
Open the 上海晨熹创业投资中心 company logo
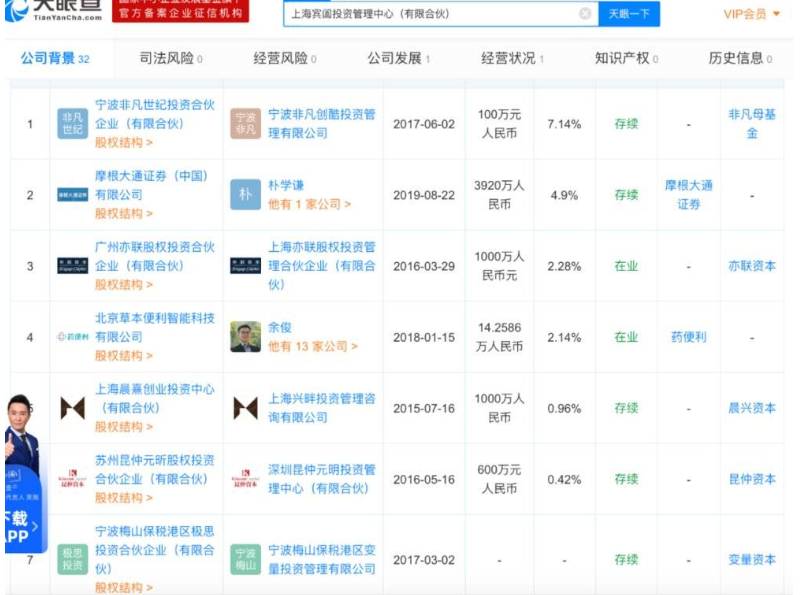pos(72,408)
